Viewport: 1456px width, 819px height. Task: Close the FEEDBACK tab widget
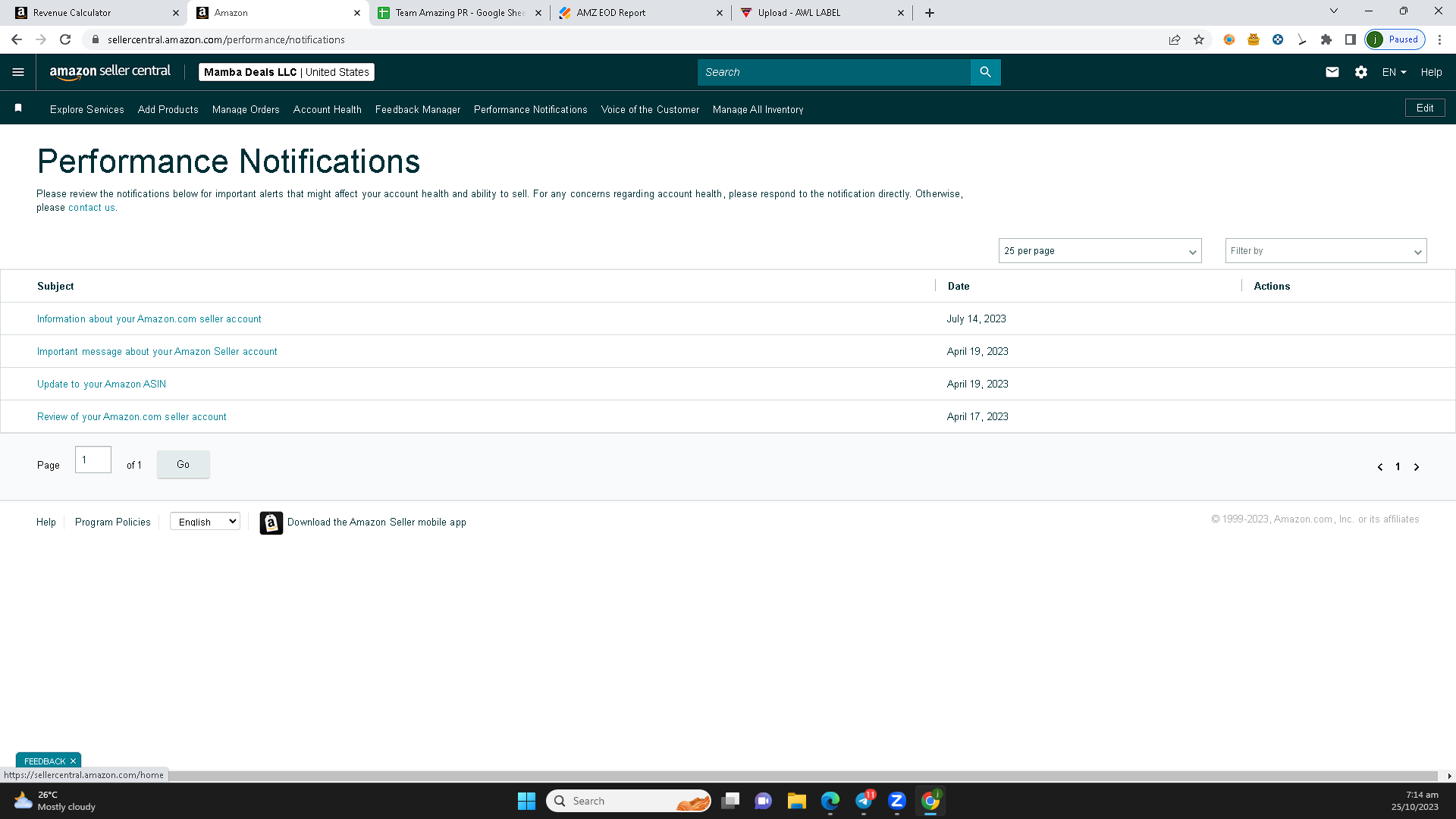pyautogui.click(x=73, y=761)
